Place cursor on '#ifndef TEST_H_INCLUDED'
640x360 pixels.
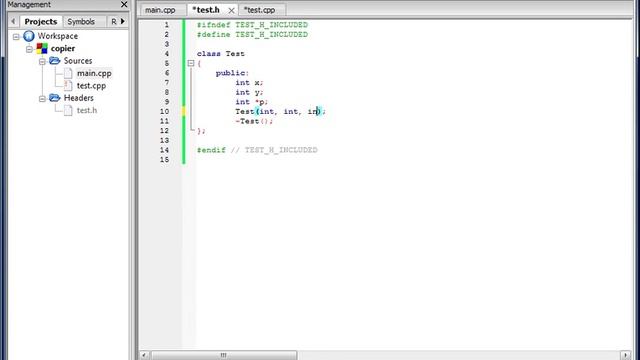click(x=252, y=25)
